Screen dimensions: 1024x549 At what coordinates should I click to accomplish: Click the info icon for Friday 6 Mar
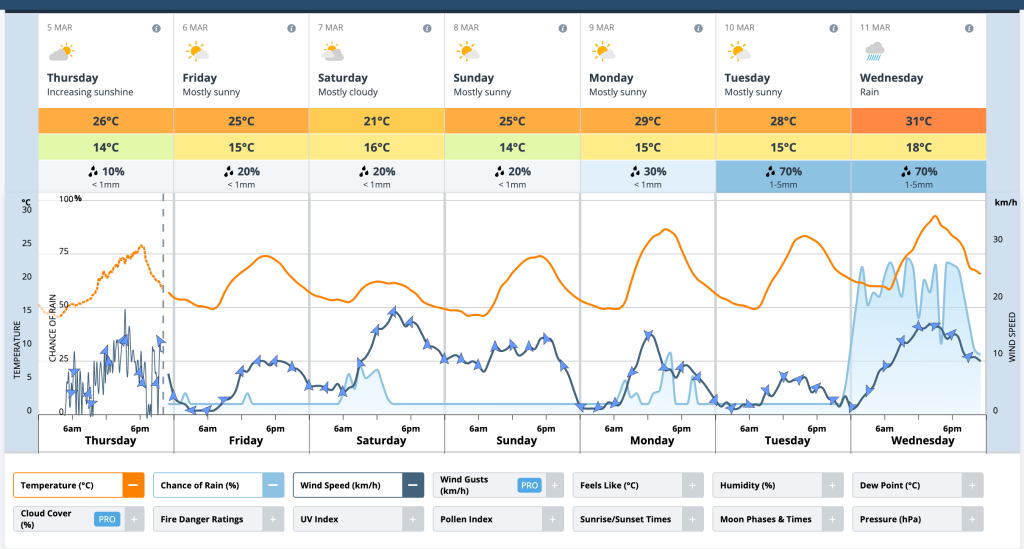tap(292, 28)
